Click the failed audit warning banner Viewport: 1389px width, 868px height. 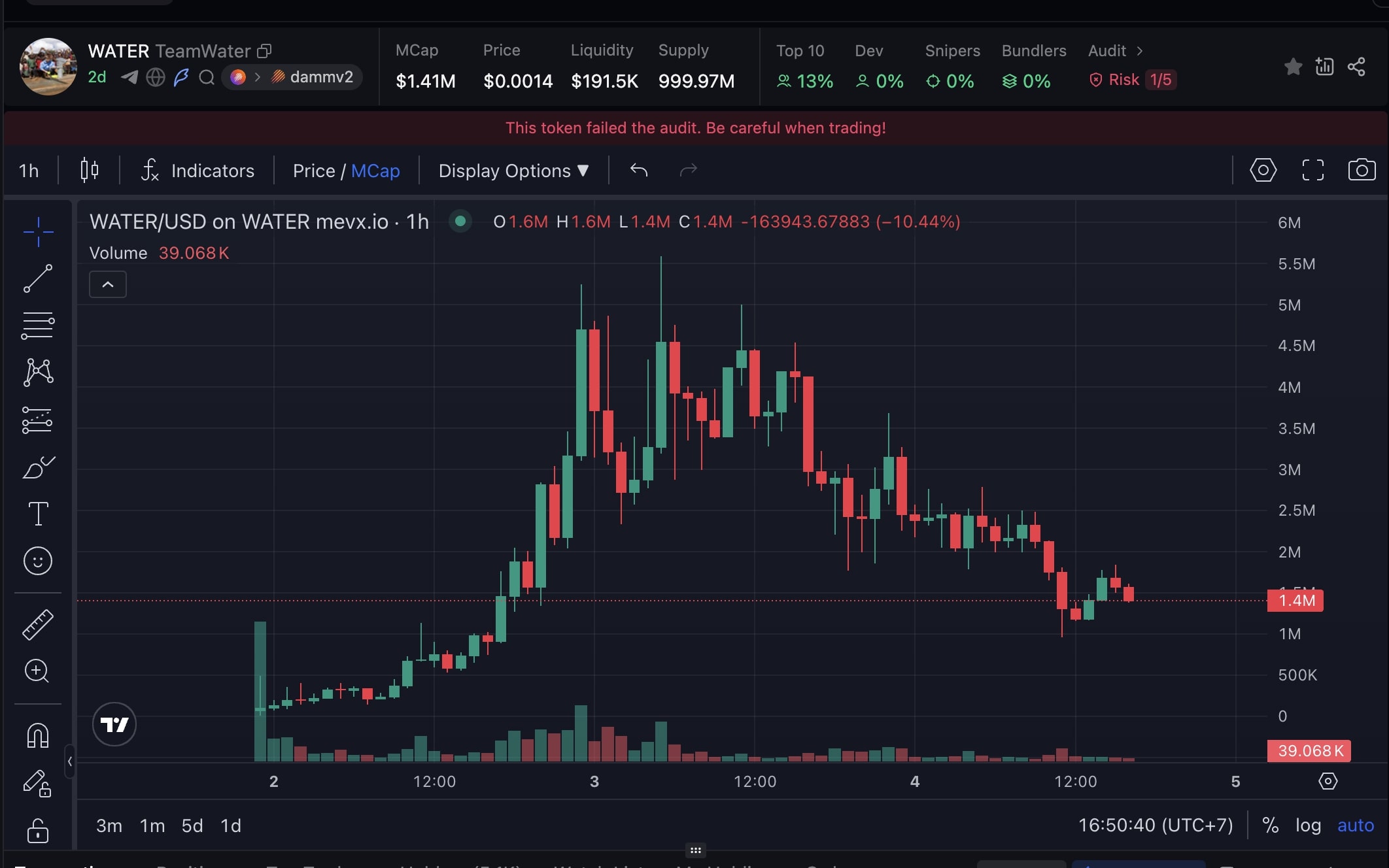click(695, 127)
